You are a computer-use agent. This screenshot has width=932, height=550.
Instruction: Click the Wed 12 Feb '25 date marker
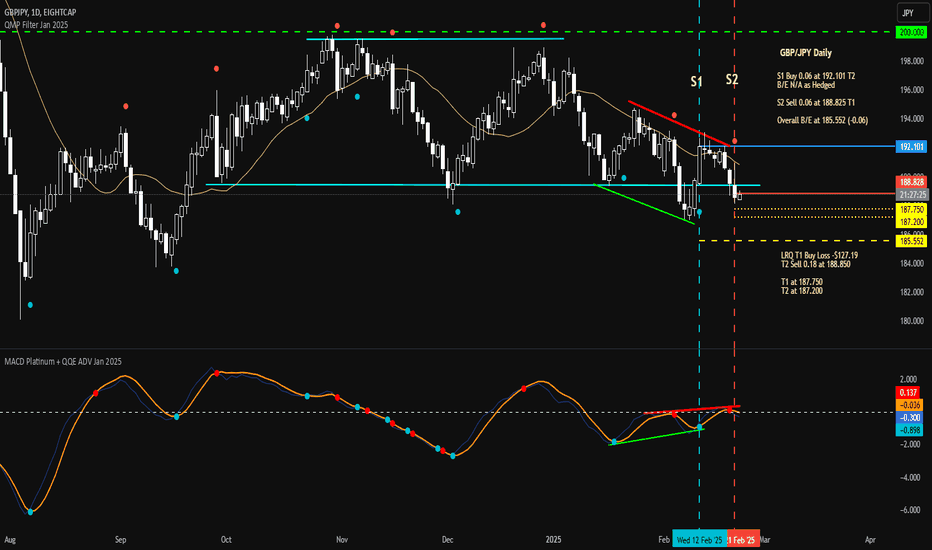coord(700,540)
